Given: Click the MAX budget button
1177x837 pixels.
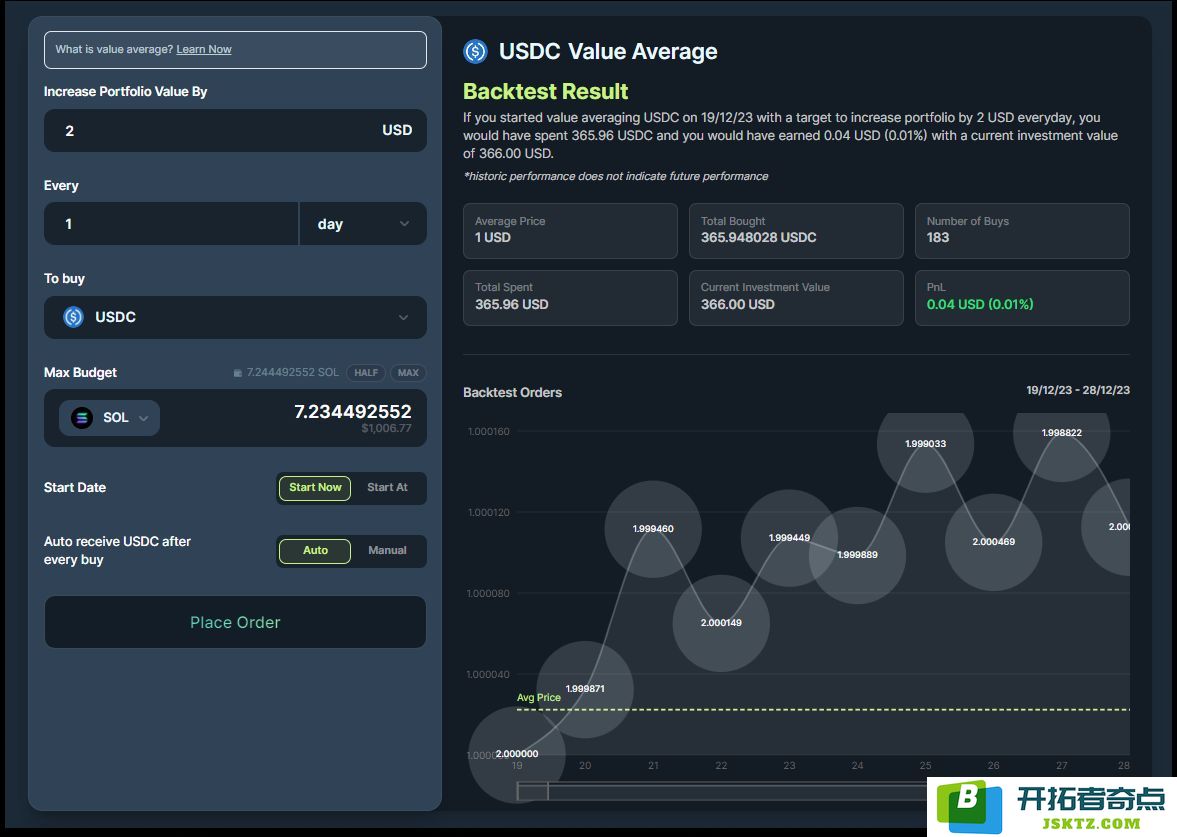Looking at the screenshot, I should tap(408, 372).
